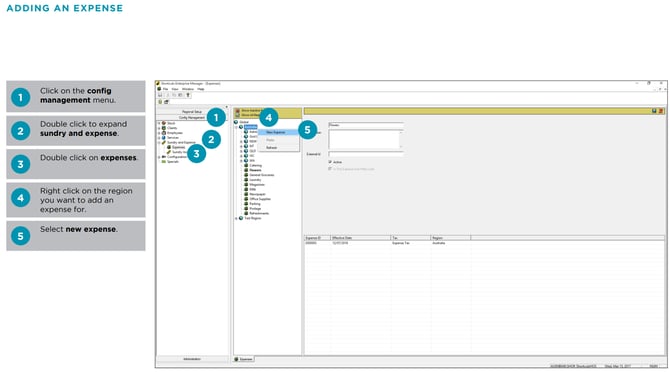Click the Employees icon in the tree
Screen dimensions: 670x373
pos(164,133)
